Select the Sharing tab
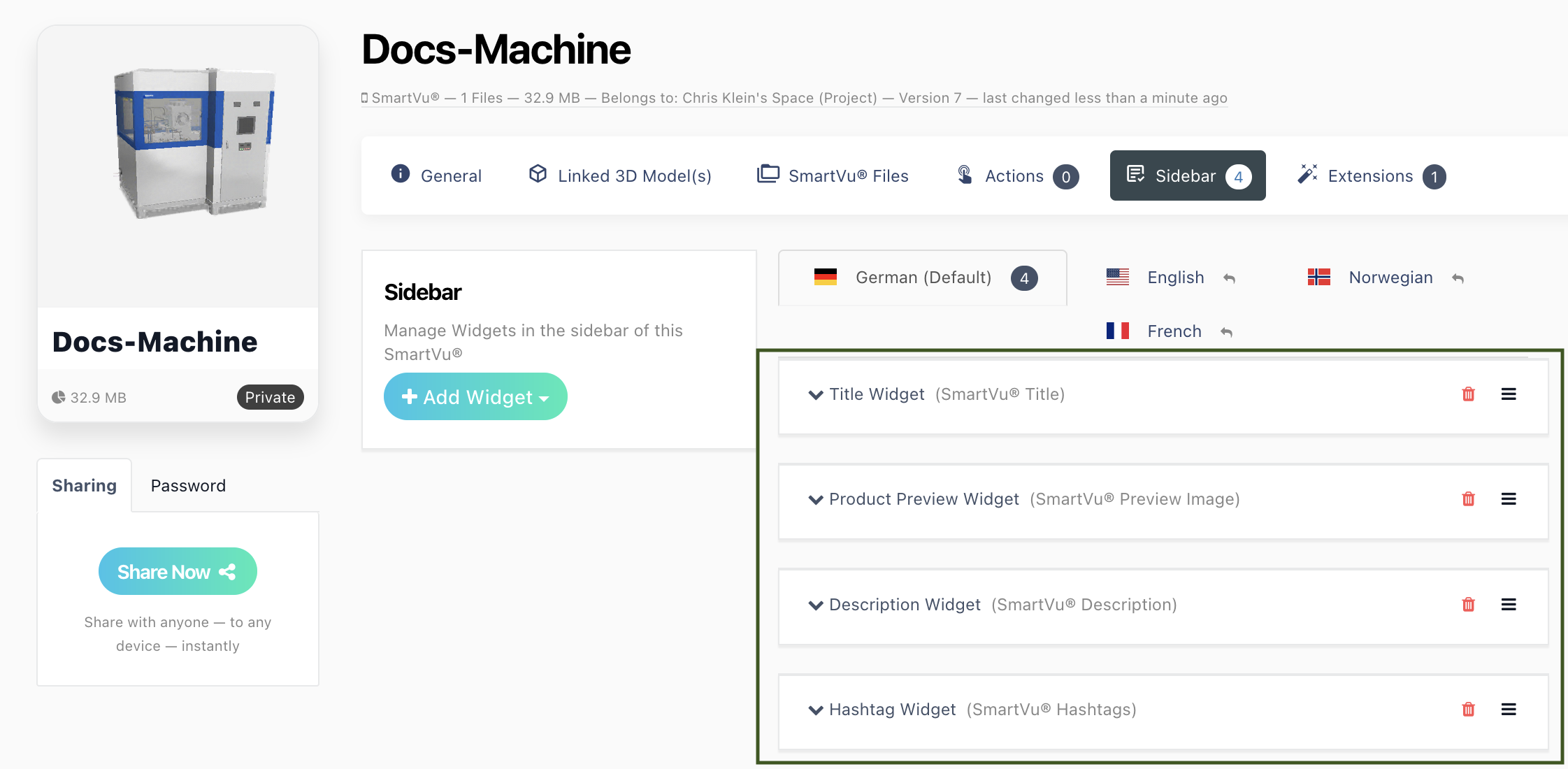 (x=85, y=485)
